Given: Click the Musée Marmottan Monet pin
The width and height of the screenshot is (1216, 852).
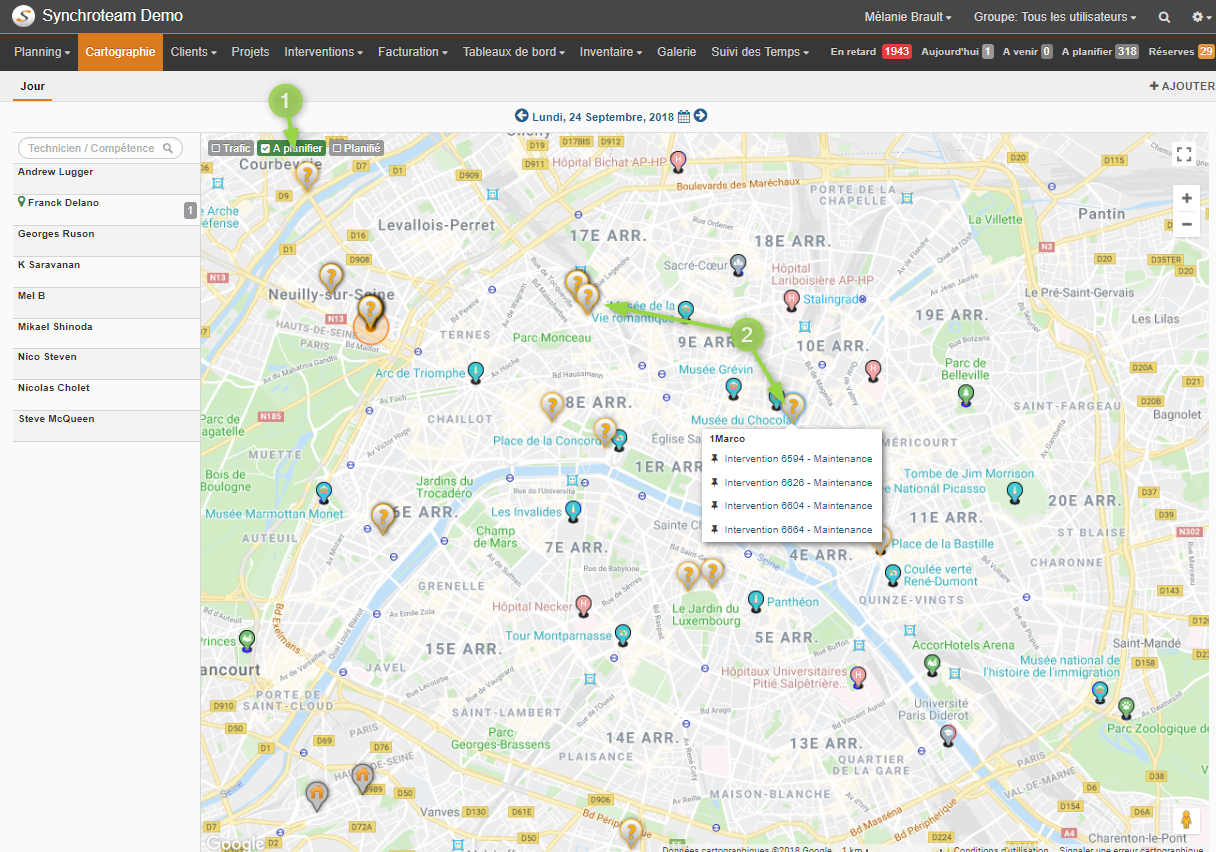Looking at the screenshot, I should tap(324, 491).
